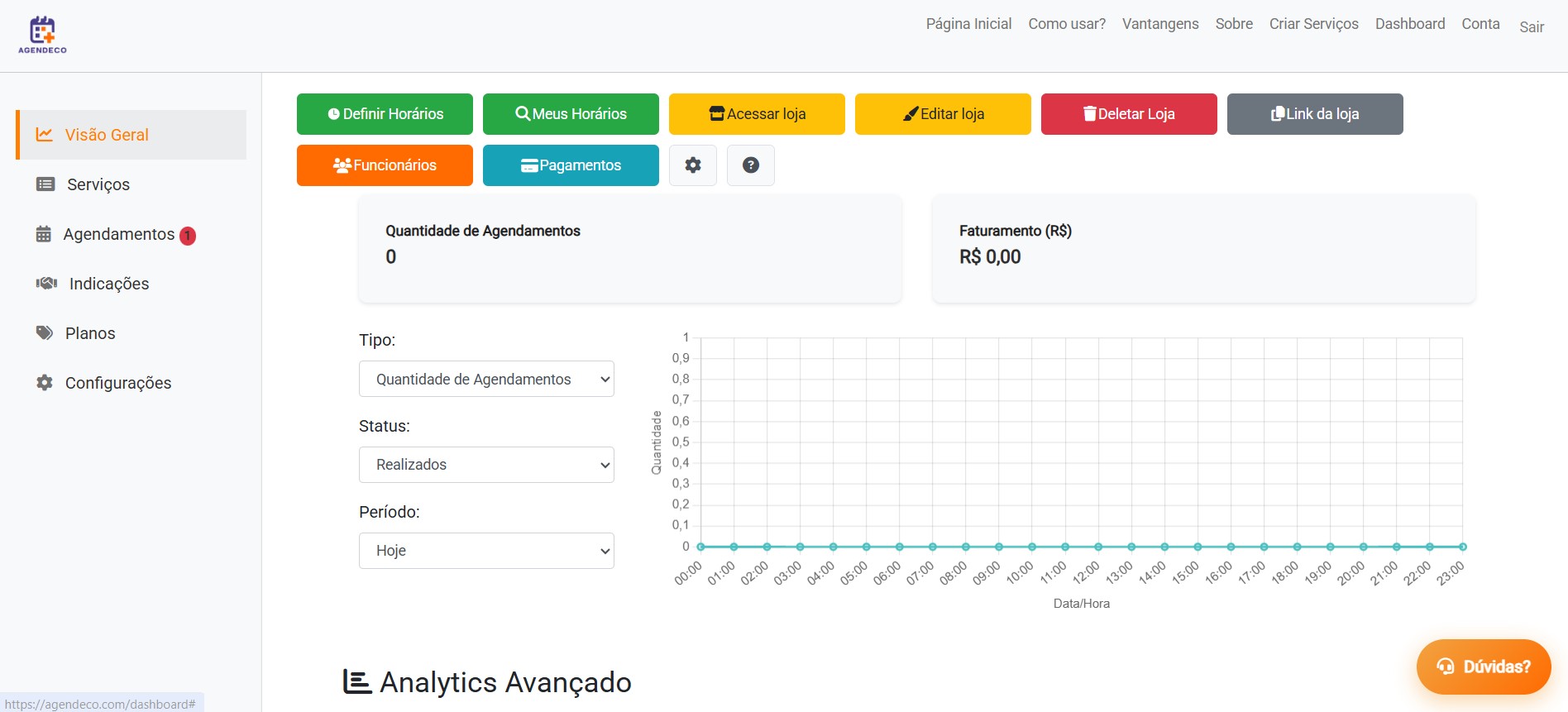1568x712 pixels.
Task: Click the Sair logout link
Action: [x=1532, y=27]
